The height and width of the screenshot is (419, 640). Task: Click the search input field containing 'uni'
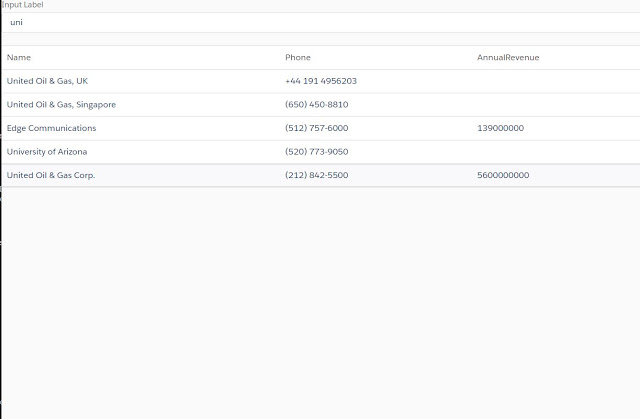point(321,22)
